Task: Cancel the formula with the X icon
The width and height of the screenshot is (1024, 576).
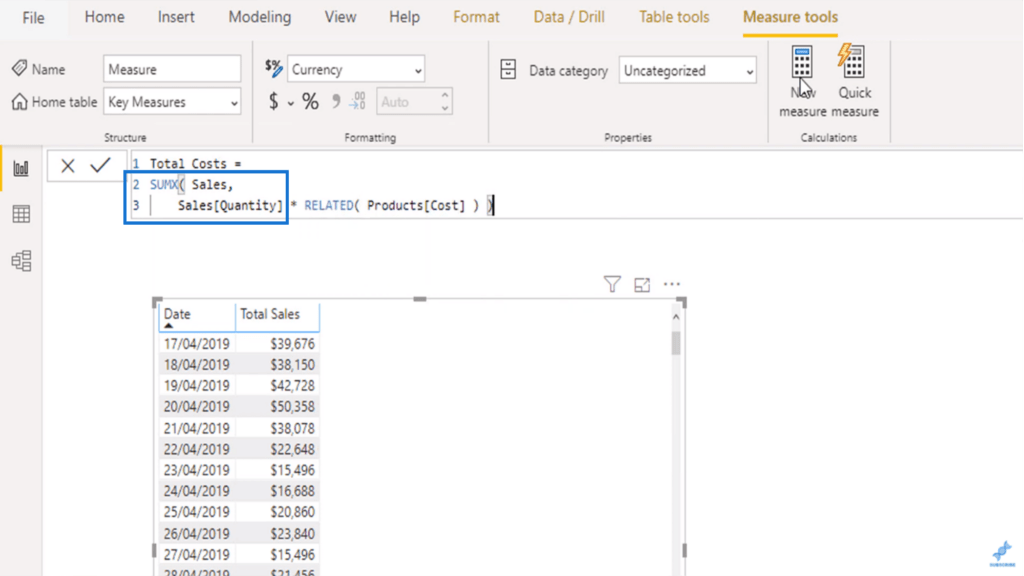Action: 68,166
